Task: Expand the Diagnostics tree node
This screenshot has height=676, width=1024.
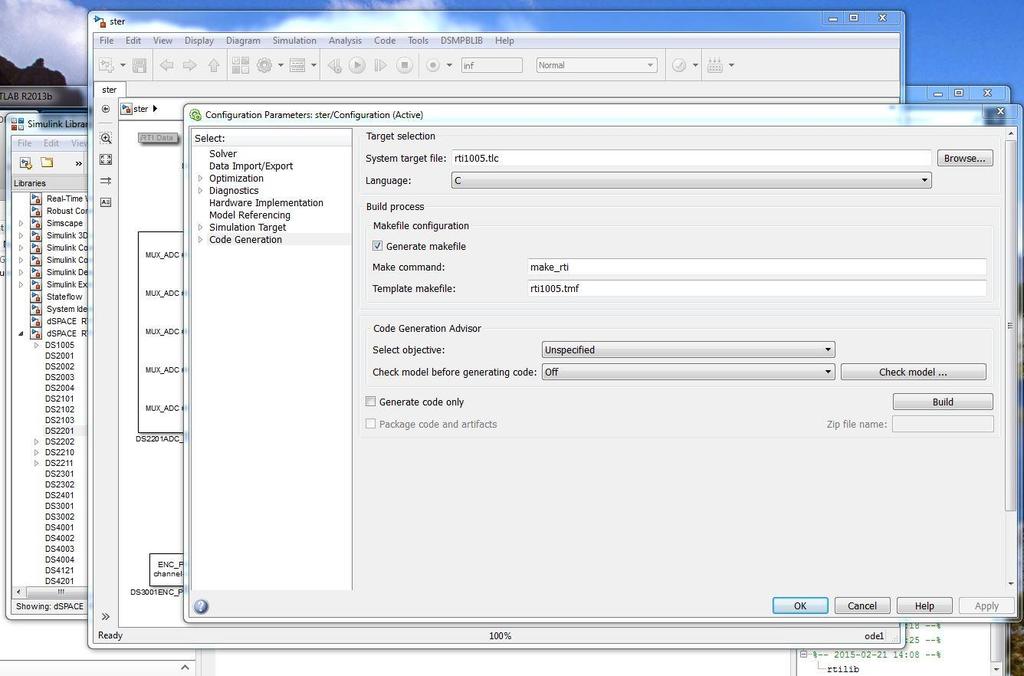Action: (200, 191)
